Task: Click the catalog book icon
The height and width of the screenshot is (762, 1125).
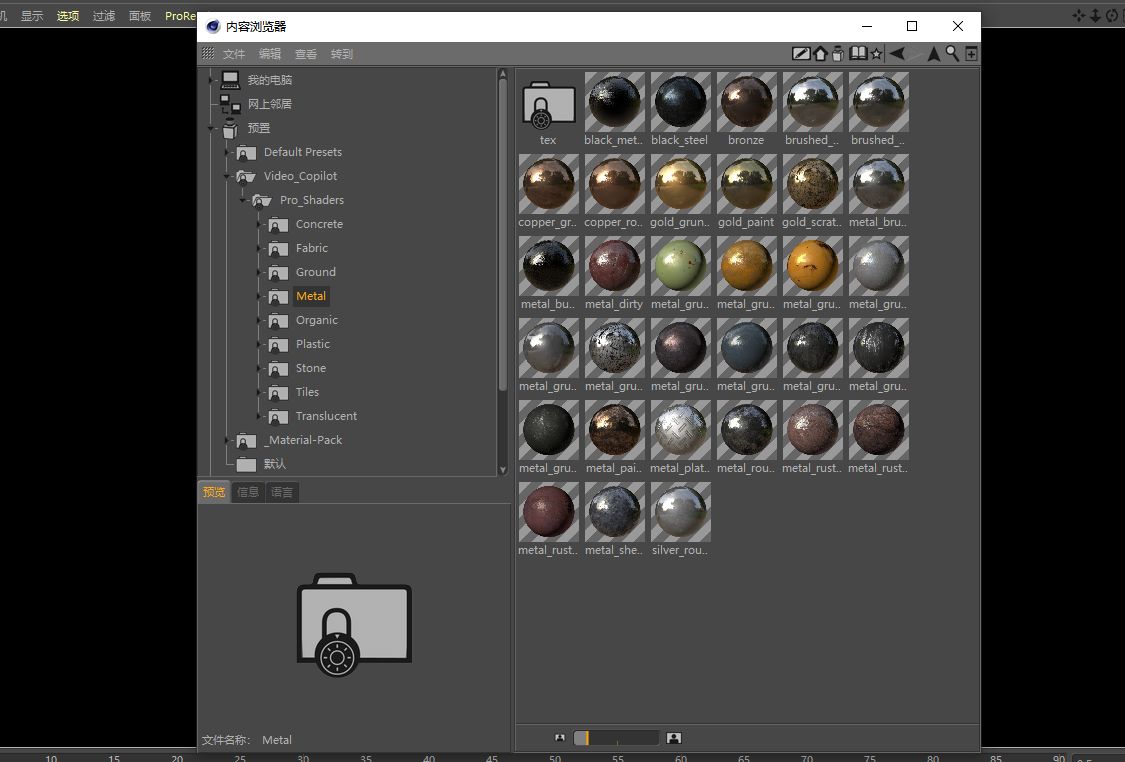Action: point(858,54)
